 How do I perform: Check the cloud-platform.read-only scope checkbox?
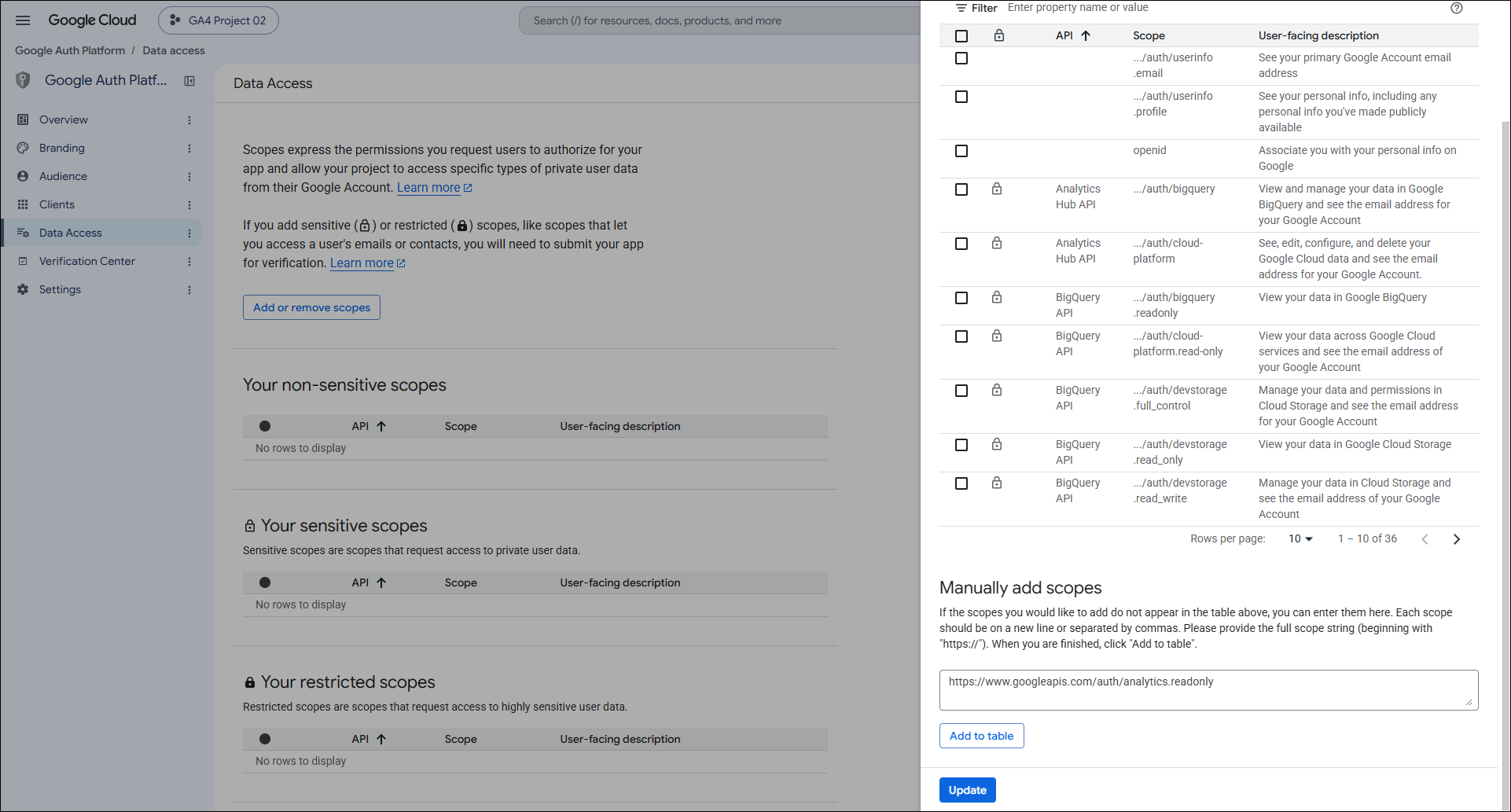pos(961,336)
